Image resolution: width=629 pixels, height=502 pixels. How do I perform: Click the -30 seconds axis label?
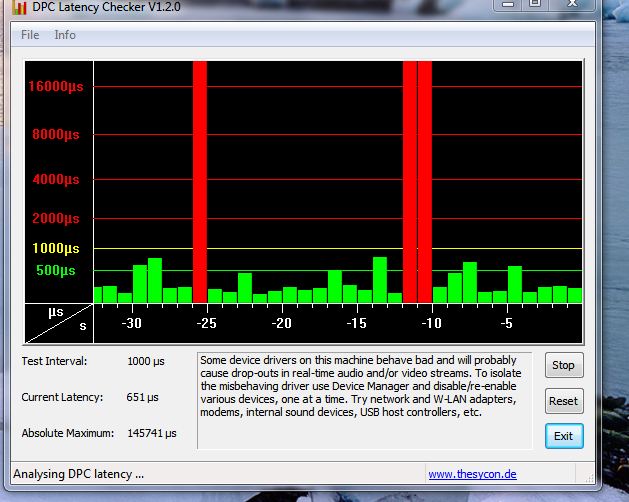[x=132, y=323]
